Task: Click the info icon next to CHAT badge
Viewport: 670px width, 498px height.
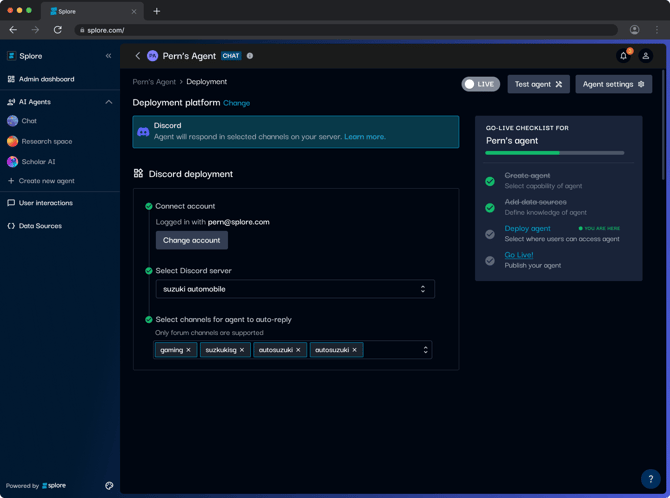Action: [x=250, y=56]
